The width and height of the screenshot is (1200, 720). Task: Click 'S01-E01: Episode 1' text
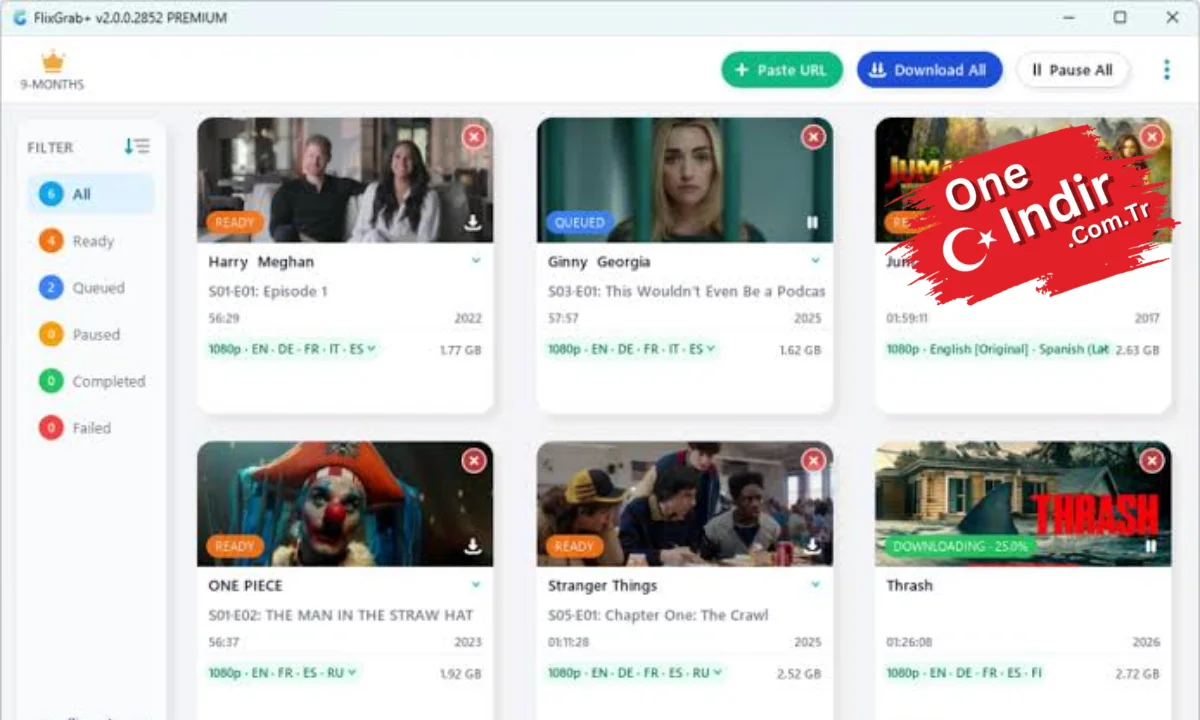(x=268, y=291)
